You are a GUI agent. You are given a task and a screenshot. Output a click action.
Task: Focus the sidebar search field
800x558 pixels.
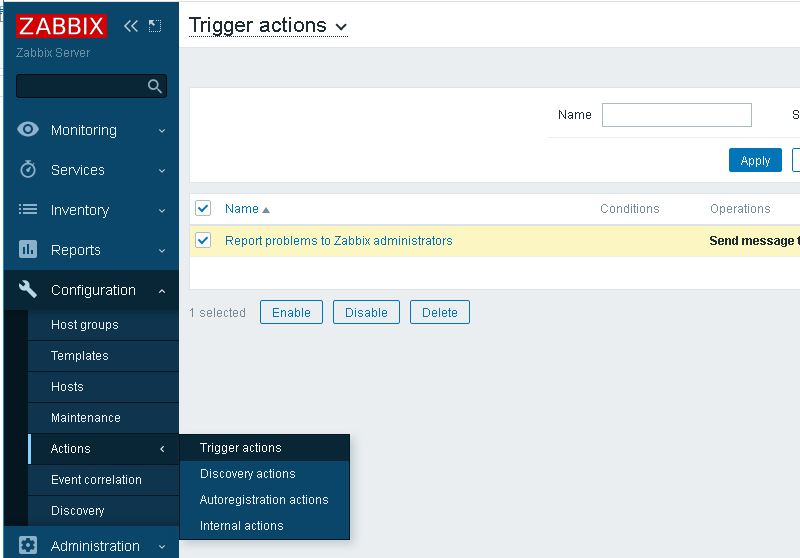point(91,86)
